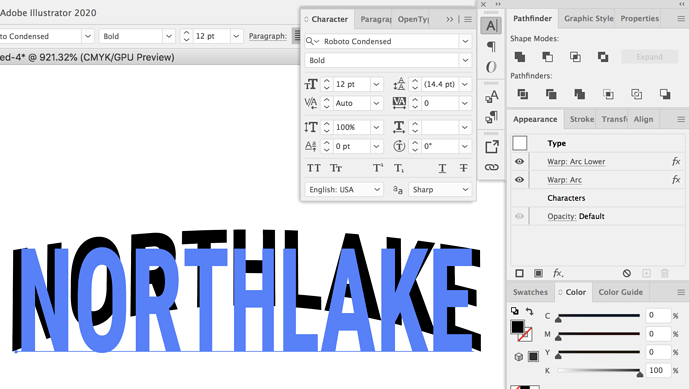Click the Minus Front shape mode icon
This screenshot has height=389, width=690.
[547, 57]
